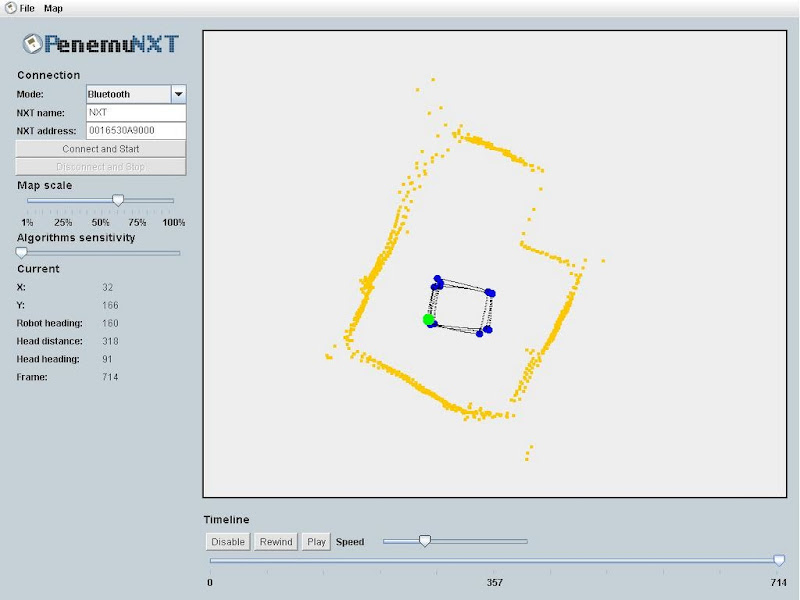Open the File menu
800x600 pixels.
27,8
